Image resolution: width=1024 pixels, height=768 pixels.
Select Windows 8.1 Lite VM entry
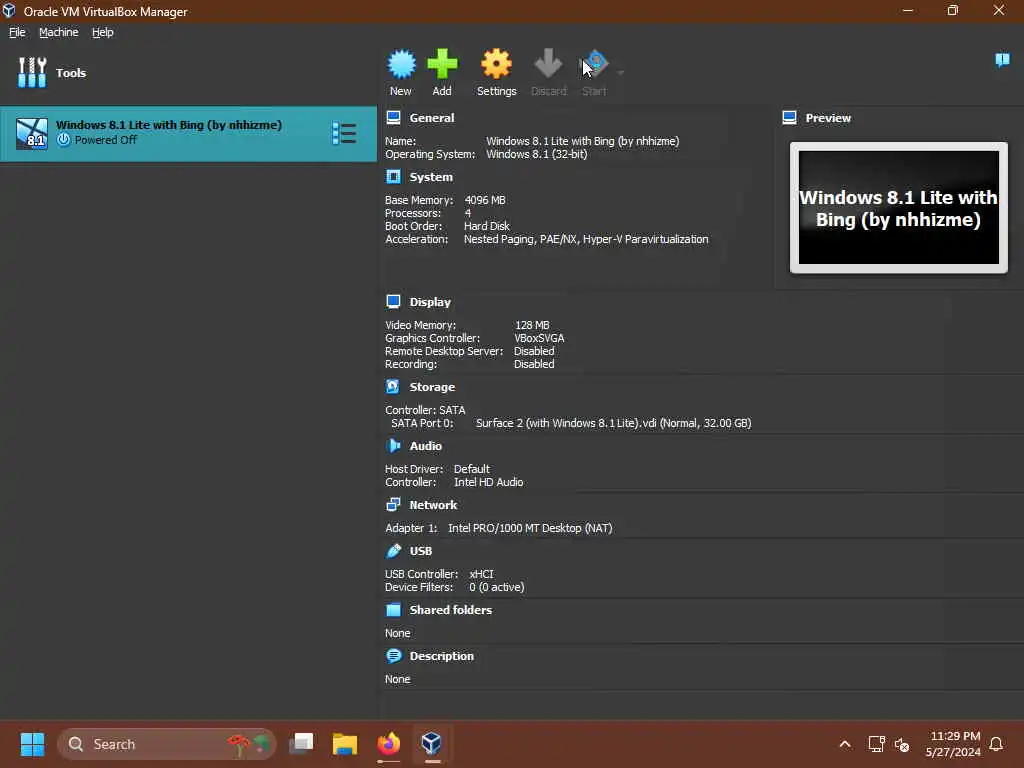click(188, 134)
